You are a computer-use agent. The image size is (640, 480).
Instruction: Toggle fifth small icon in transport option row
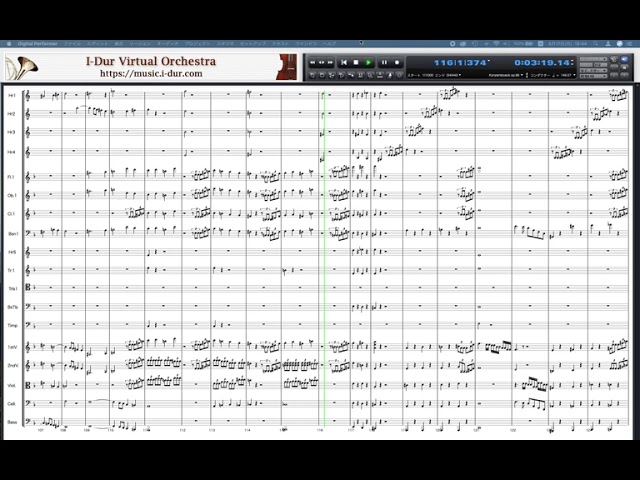click(x=351, y=75)
